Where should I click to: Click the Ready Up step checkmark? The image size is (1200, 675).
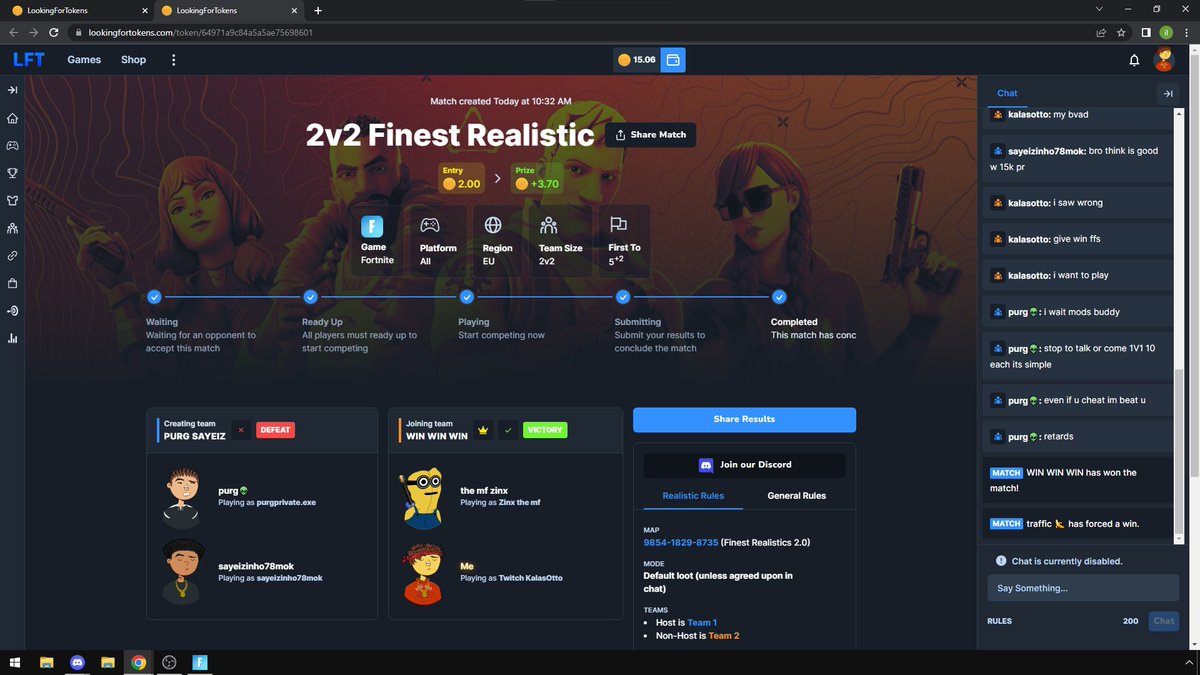point(310,297)
